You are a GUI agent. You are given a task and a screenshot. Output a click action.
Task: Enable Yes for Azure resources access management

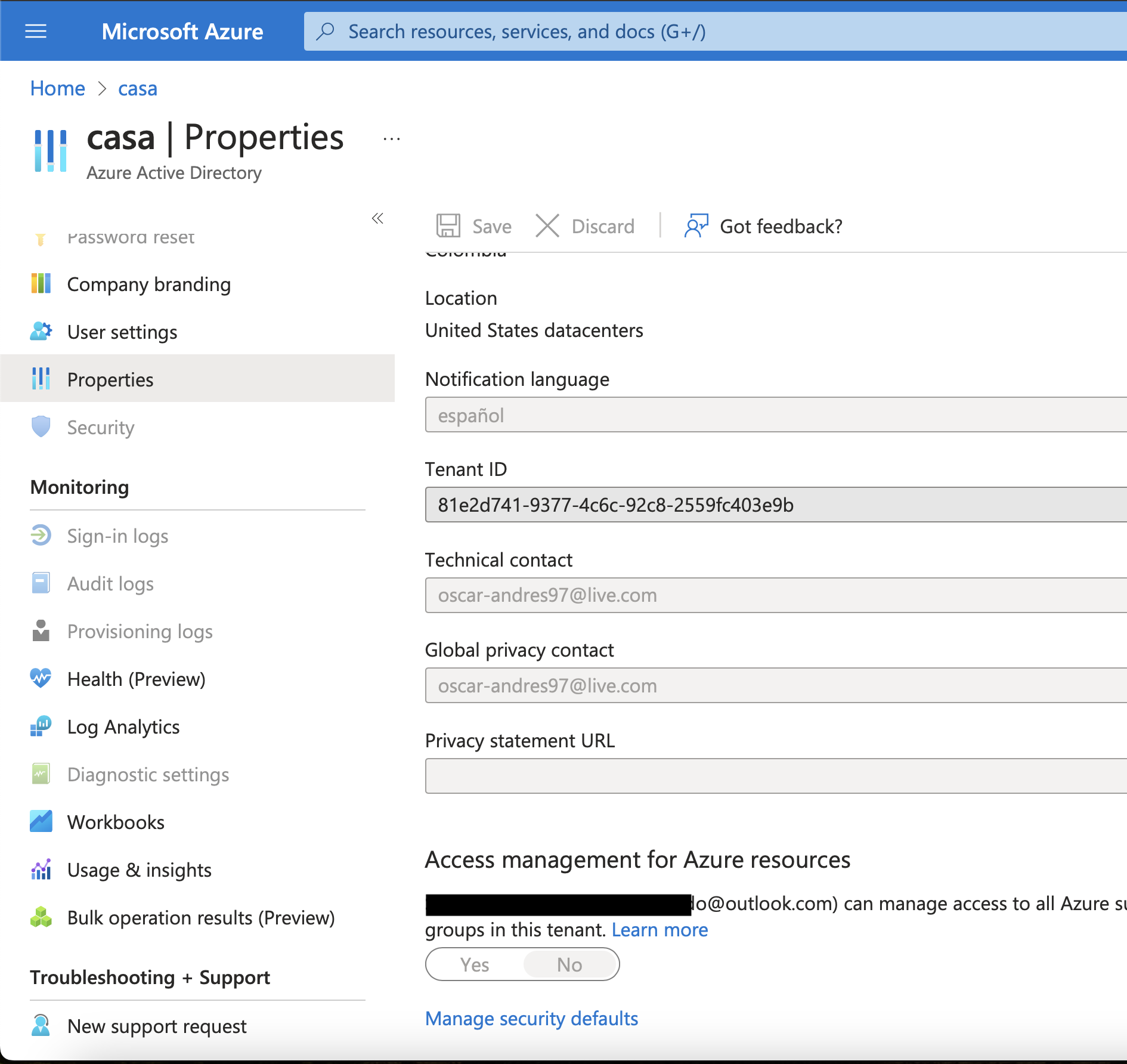click(x=474, y=964)
